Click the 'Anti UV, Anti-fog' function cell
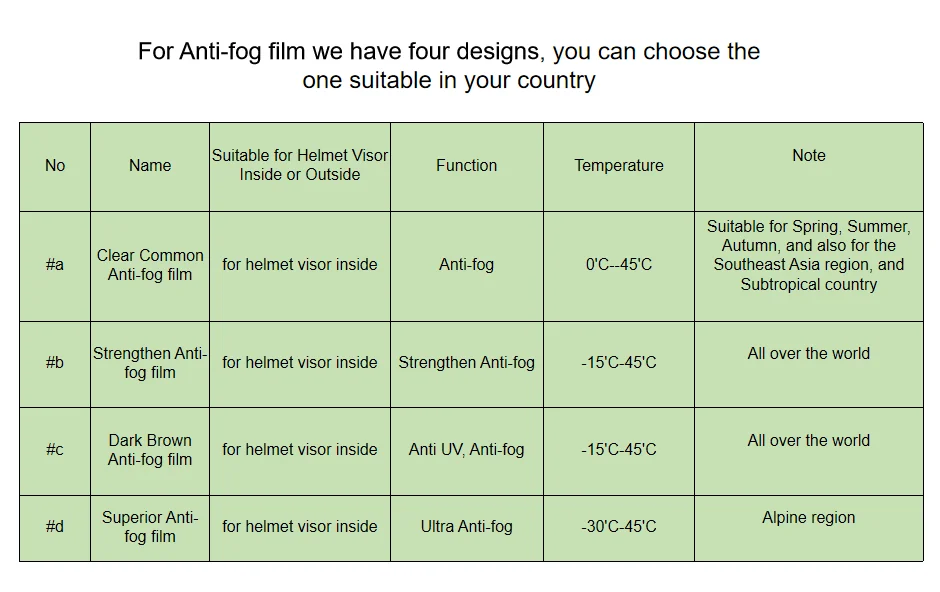This screenshot has height=592, width=940. point(466,450)
